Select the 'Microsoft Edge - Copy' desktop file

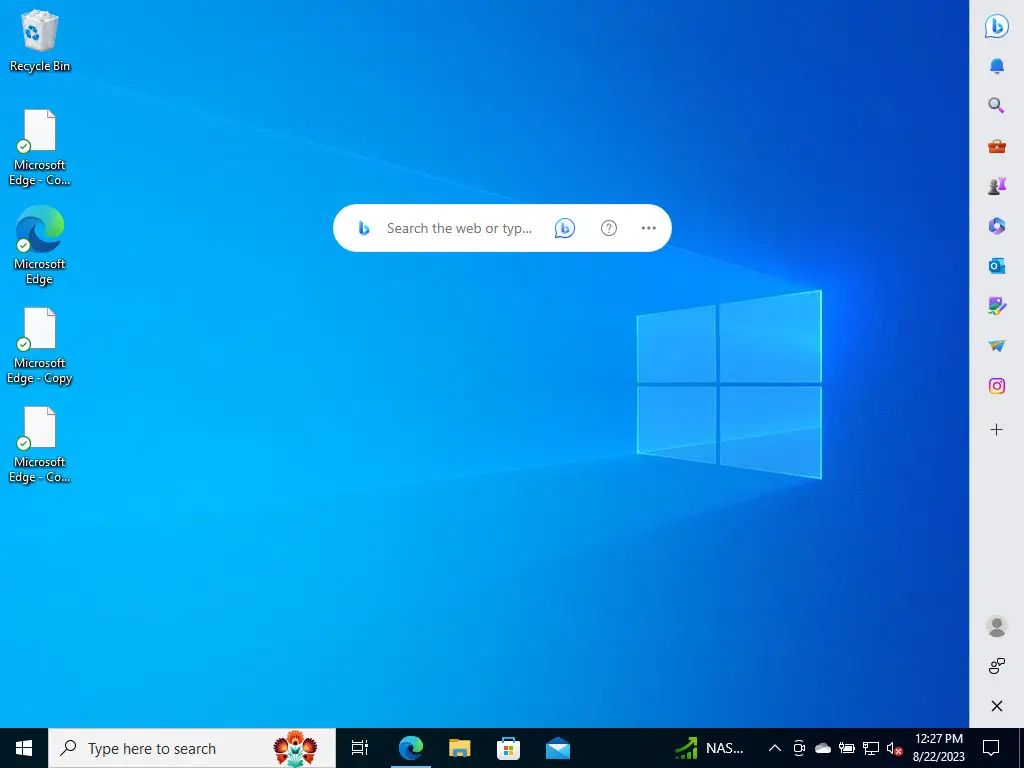click(x=40, y=345)
